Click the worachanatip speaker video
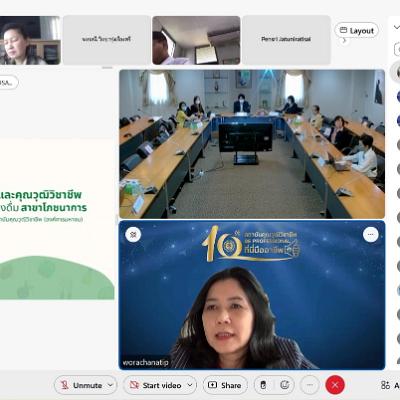Image resolution: width=400 pixels, height=400 pixels. click(x=252, y=295)
